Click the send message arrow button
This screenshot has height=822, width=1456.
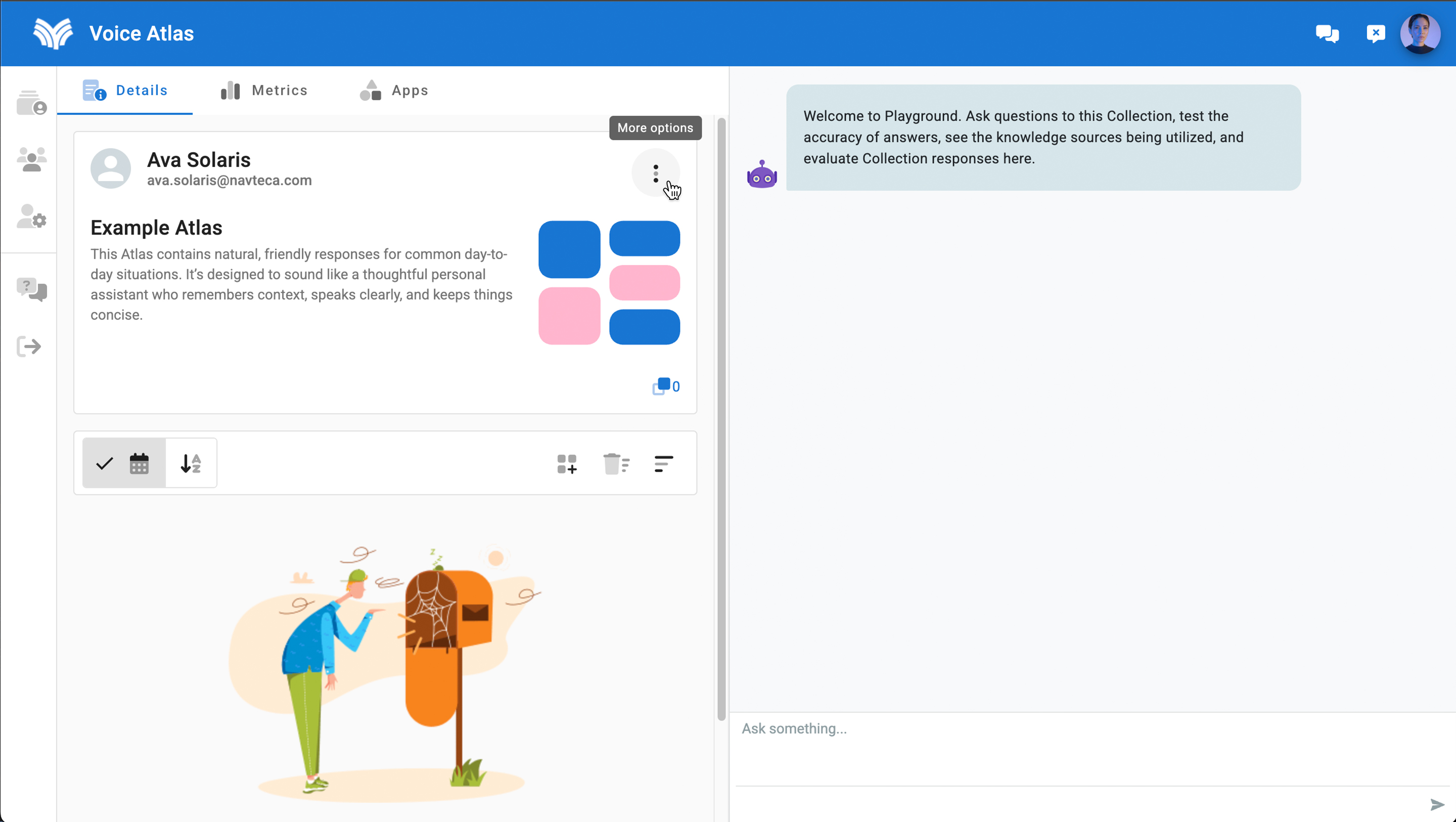click(1436, 804)
